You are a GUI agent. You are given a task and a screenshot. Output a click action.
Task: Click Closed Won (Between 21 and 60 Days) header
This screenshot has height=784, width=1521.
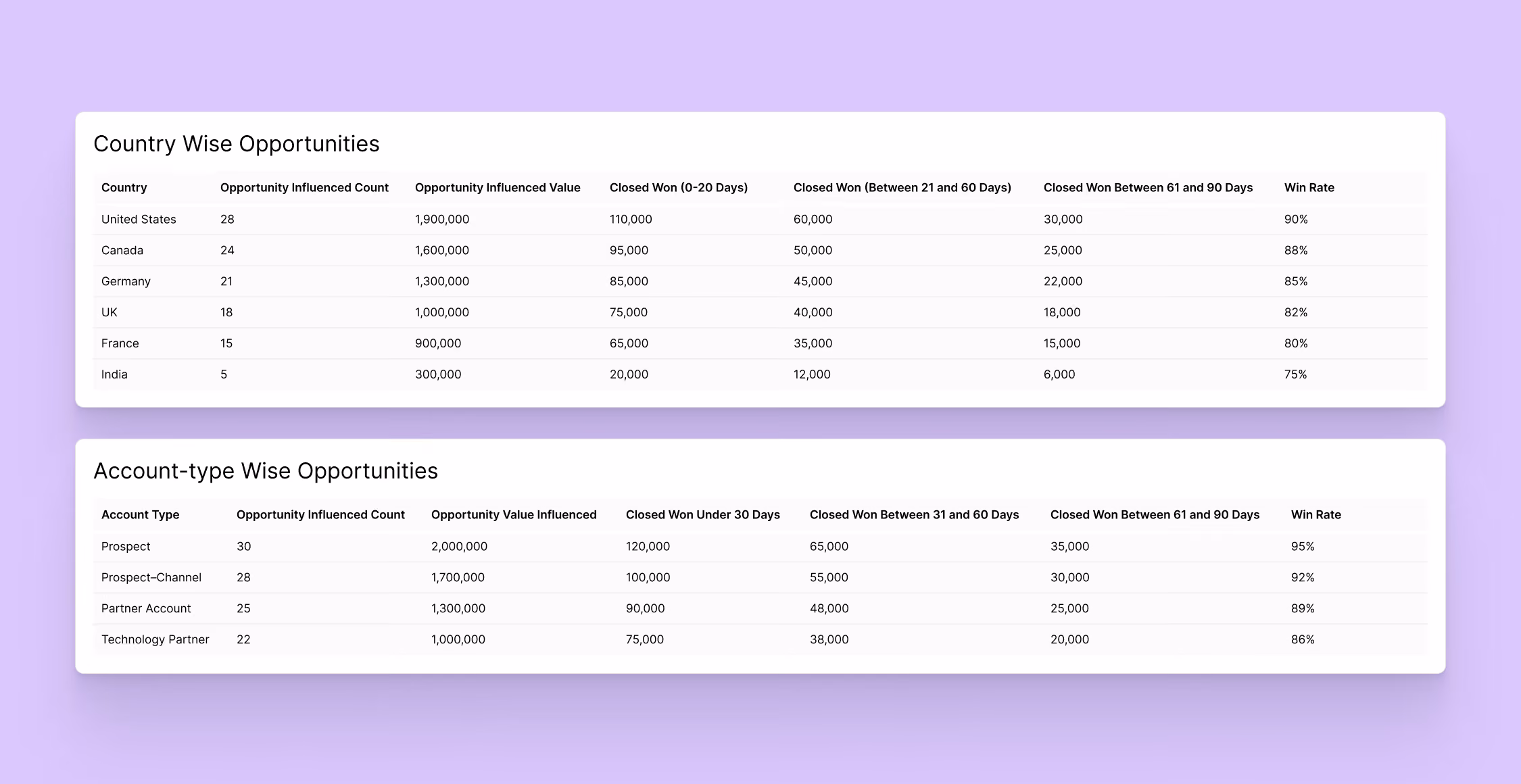[x=902, y=188]
